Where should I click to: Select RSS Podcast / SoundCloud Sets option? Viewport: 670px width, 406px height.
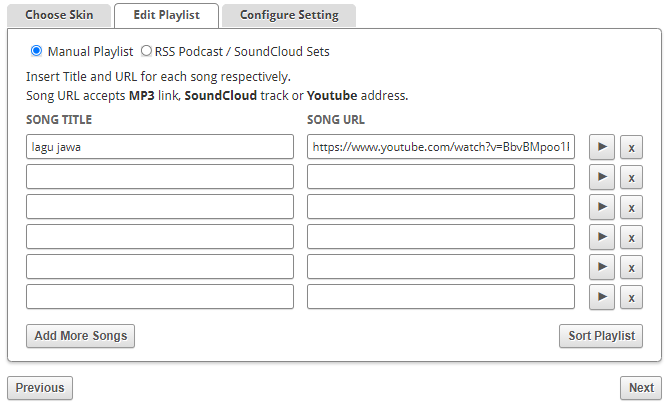146,51
